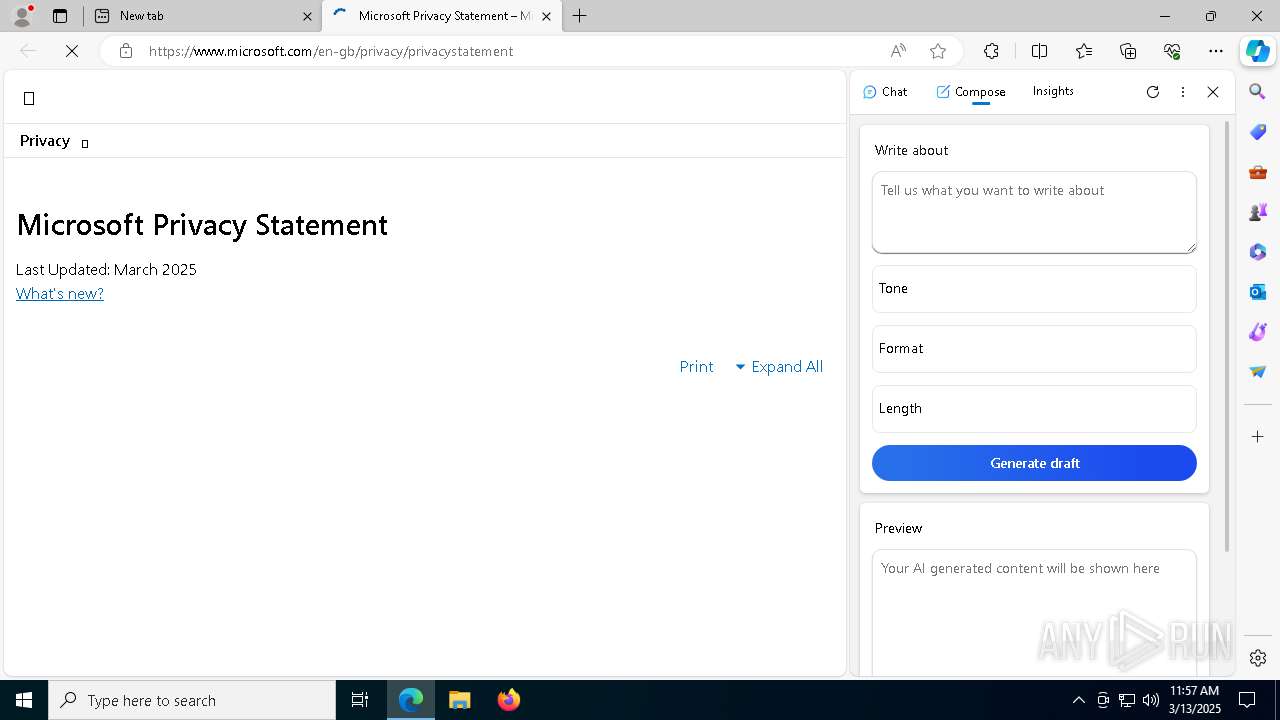Close the Copilot sidebar pane
This screenshot has height=720, width=1280.
pyautogui.click(x=1213, y=92)
